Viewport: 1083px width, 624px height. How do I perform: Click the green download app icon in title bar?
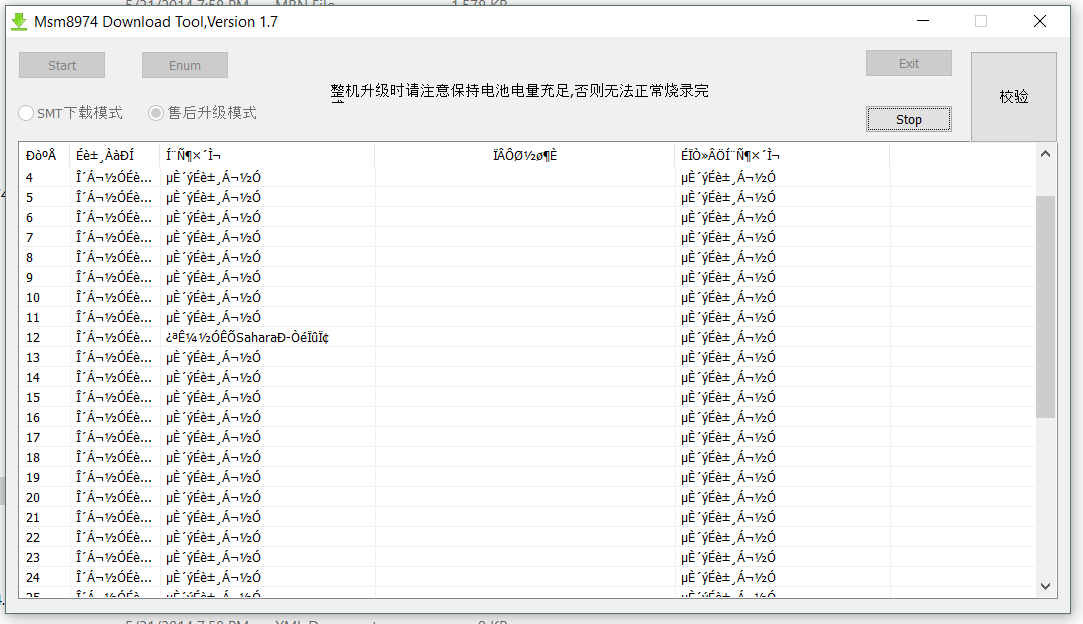click(19, 22)
